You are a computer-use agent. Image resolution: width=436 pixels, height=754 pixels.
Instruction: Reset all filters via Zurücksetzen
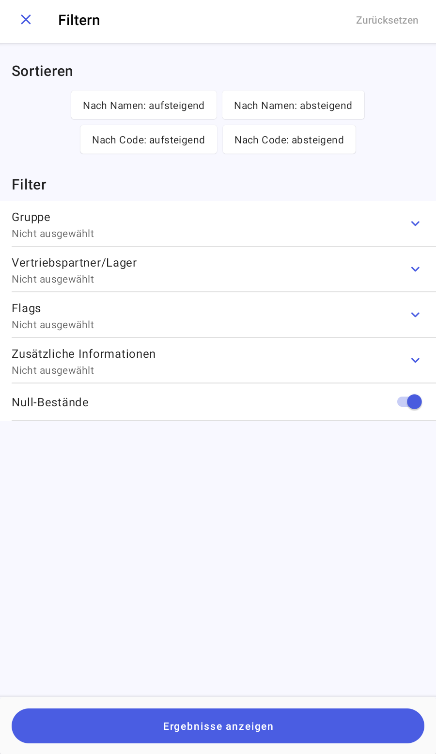pos(387,20)
